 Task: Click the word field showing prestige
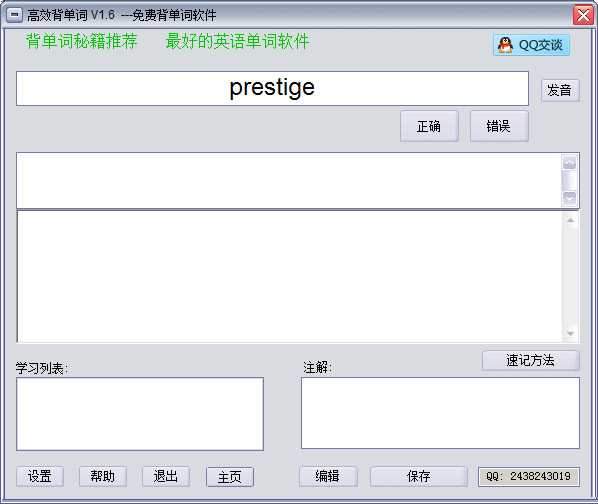tap(272, 88)
